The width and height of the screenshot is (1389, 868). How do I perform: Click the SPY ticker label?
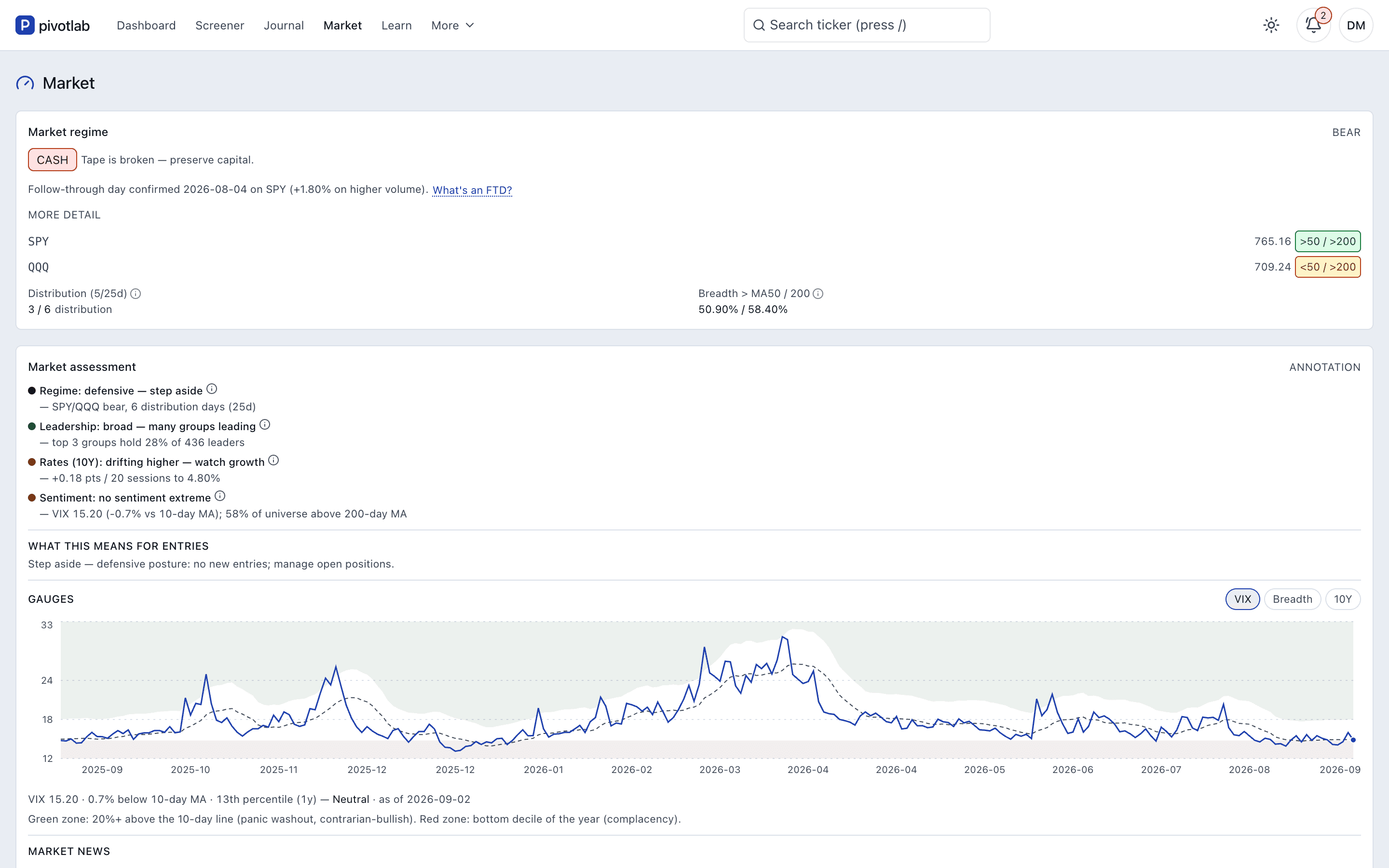click(39, 242)
